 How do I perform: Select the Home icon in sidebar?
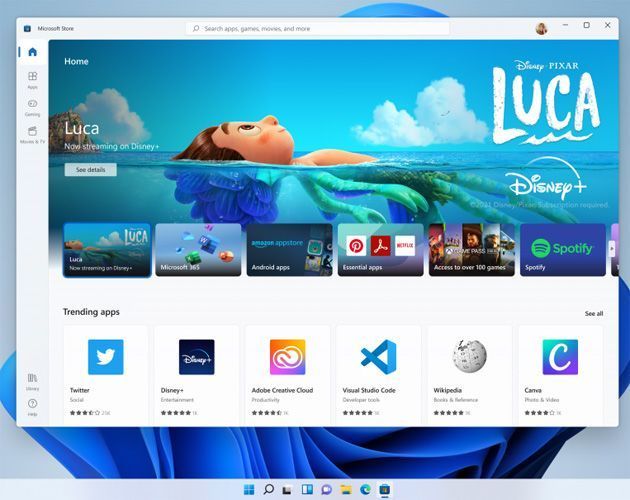(32, 52)
